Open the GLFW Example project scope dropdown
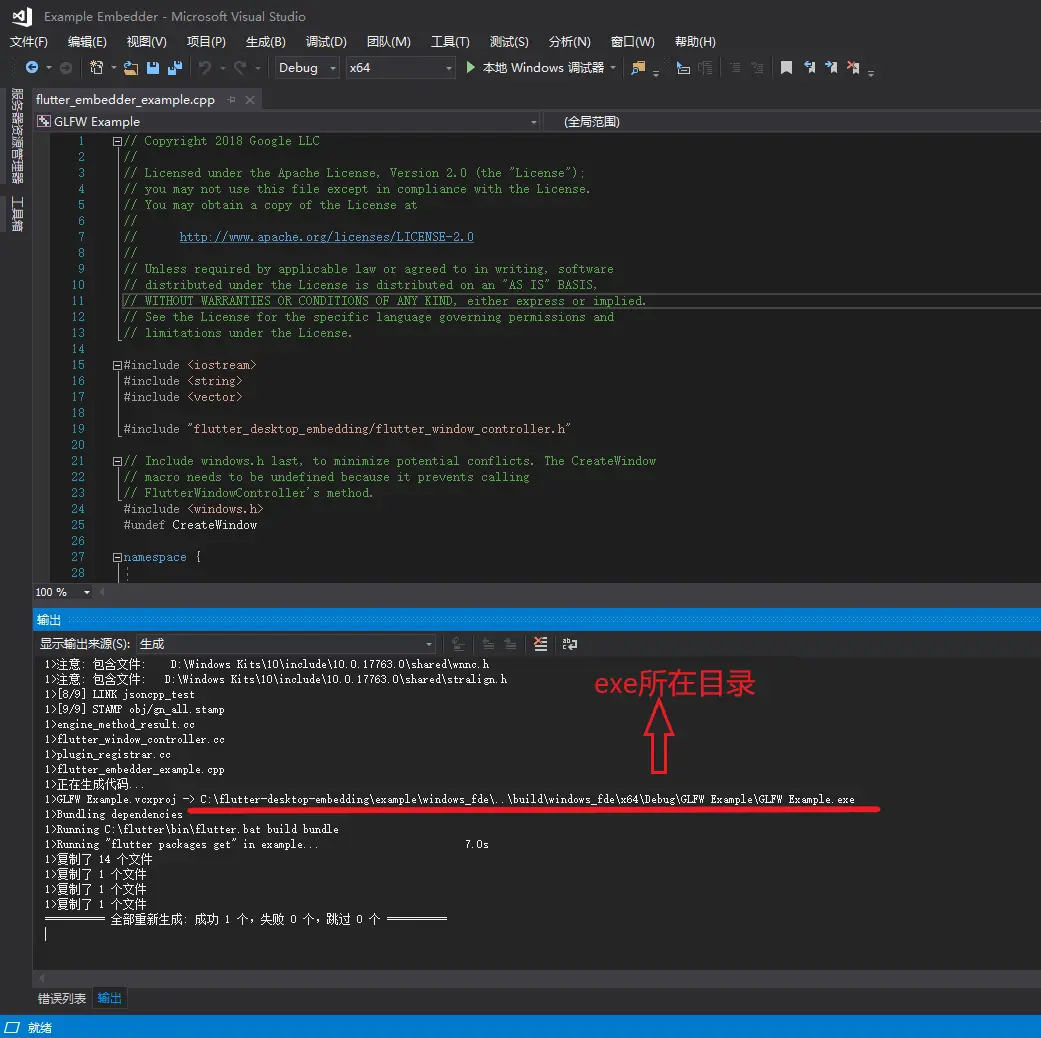The height and width of the screenshot is (1038, 1041). (x=287, y=122)
